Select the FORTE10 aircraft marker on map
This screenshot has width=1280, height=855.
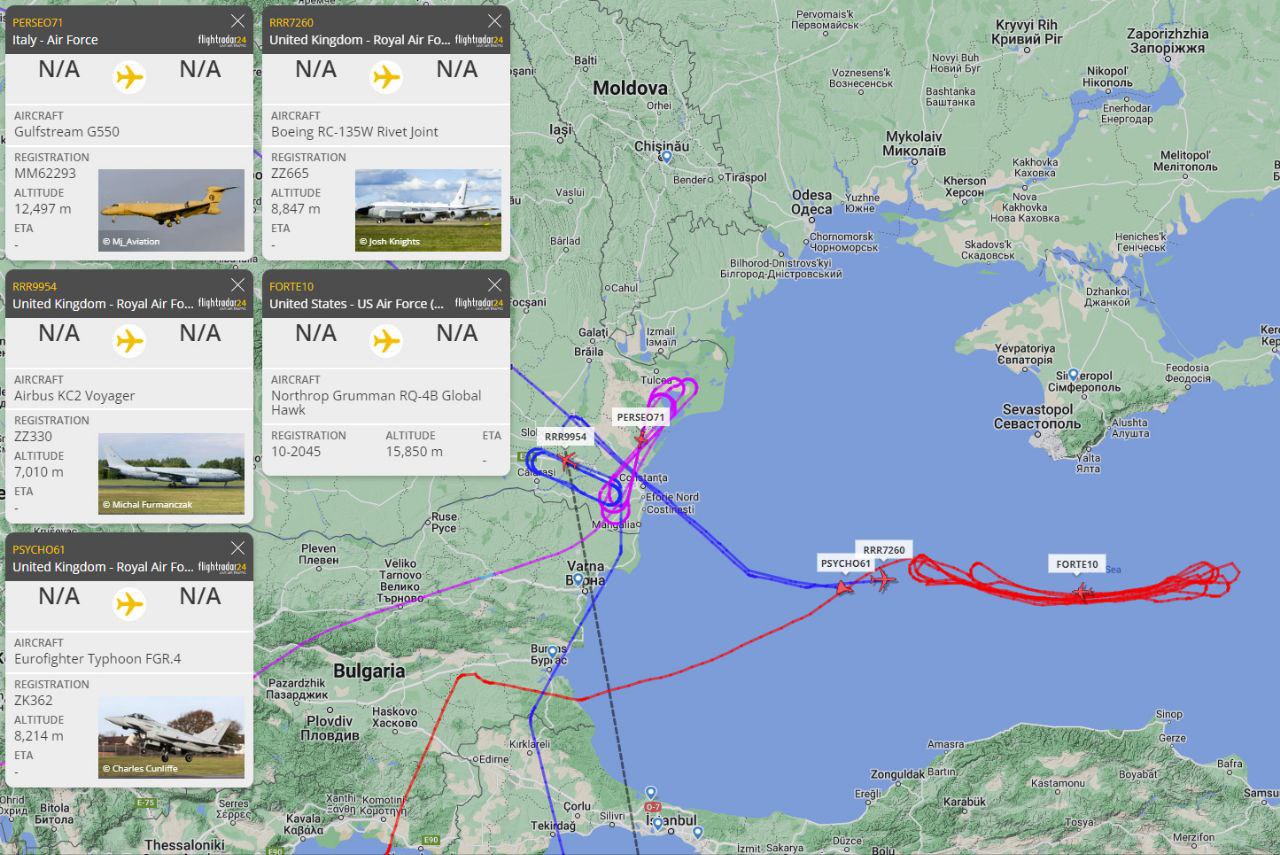pyautogui.click(x=1082, y=592)
